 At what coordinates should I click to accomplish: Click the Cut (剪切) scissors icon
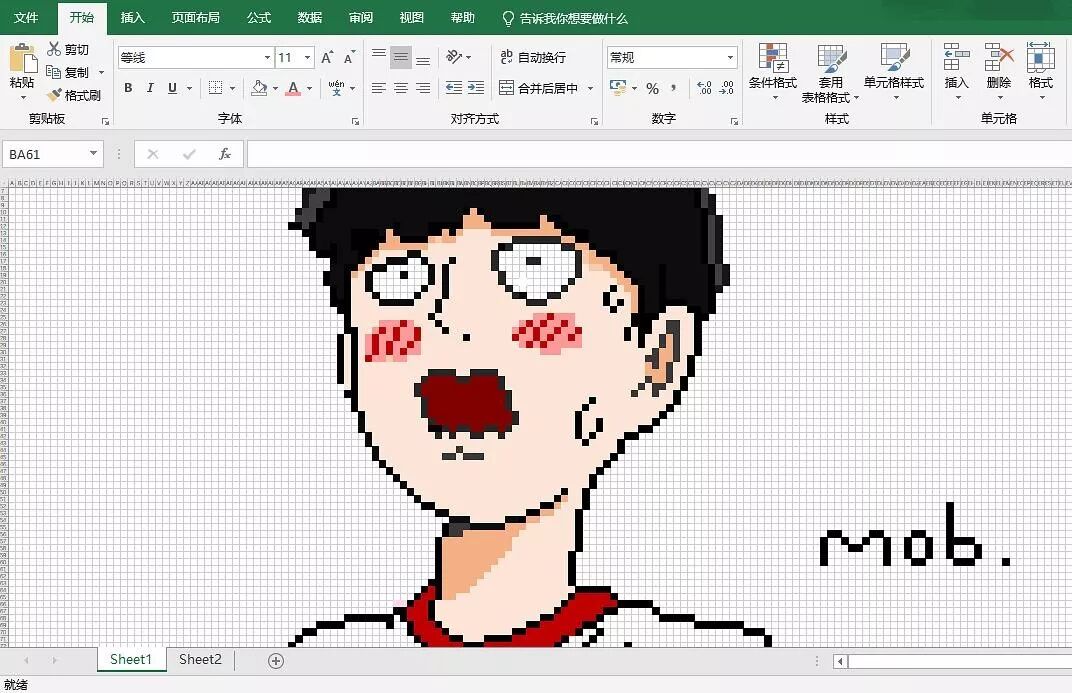pos(55,49)
